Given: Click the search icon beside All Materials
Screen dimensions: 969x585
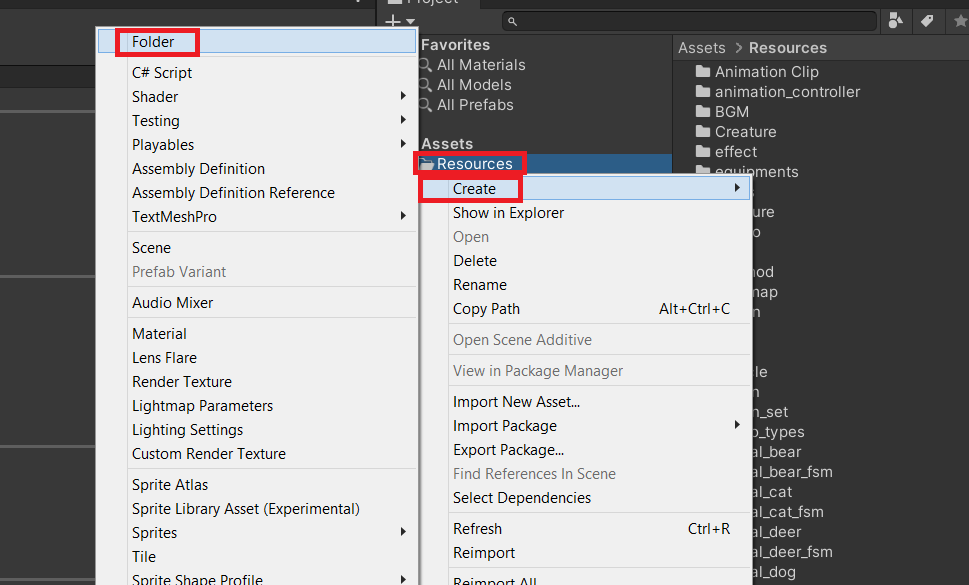Looking at the screenshot, I should click(425, 65).
